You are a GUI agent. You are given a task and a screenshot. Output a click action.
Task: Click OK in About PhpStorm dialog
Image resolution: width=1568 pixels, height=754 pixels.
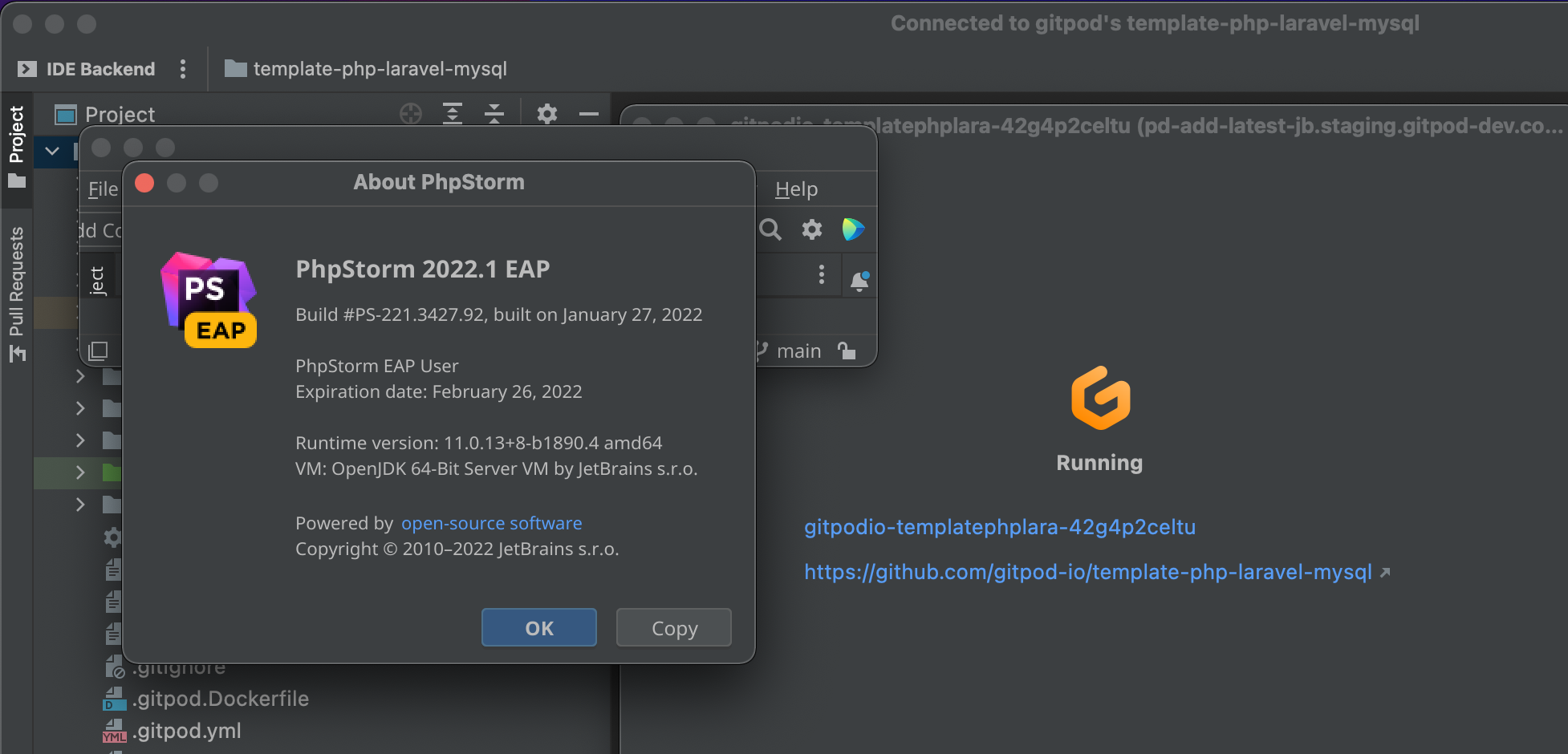click(x=539, y=627)
